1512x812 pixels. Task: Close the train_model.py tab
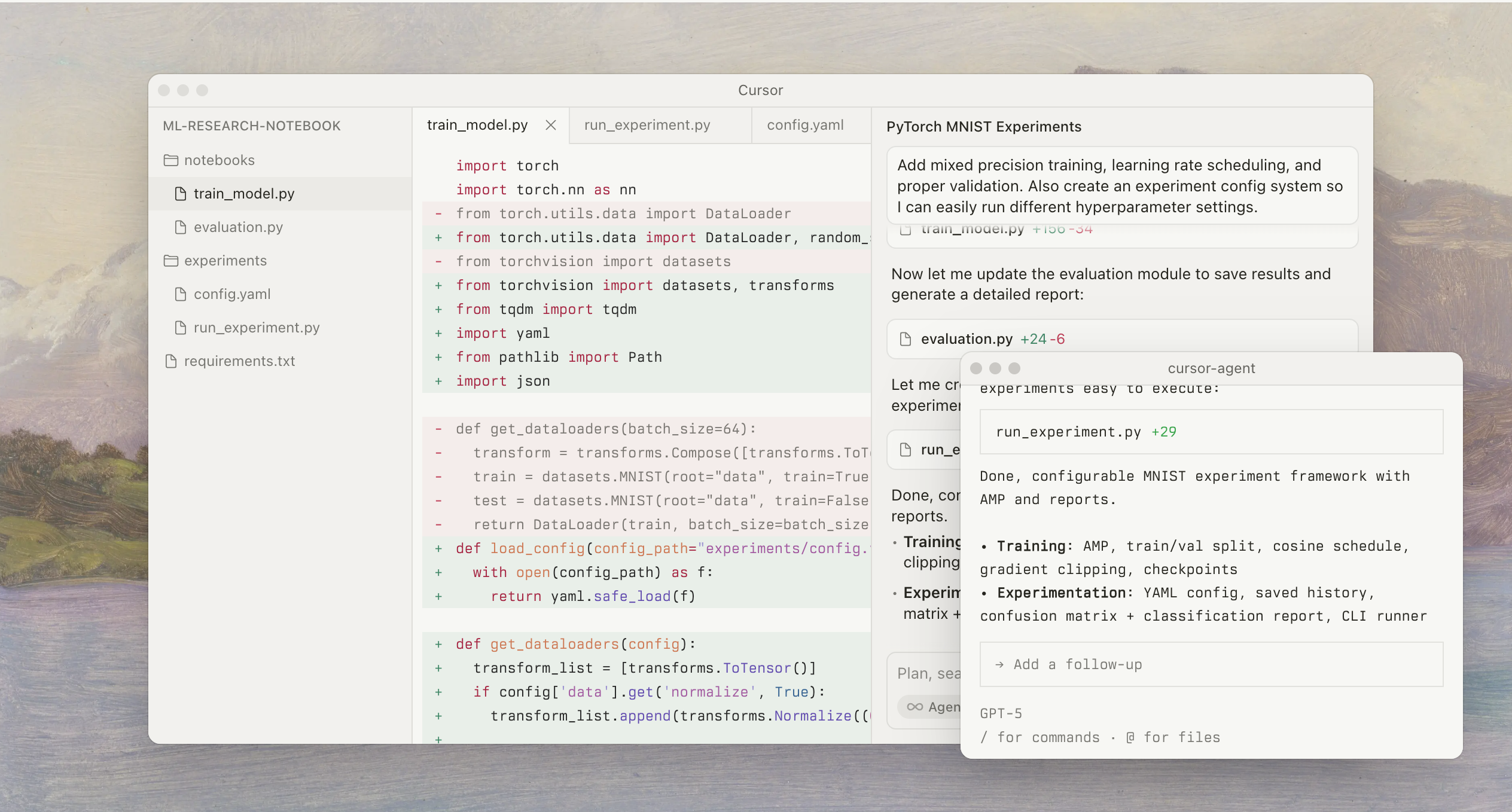pyautogui.click(x=551, y=125)
